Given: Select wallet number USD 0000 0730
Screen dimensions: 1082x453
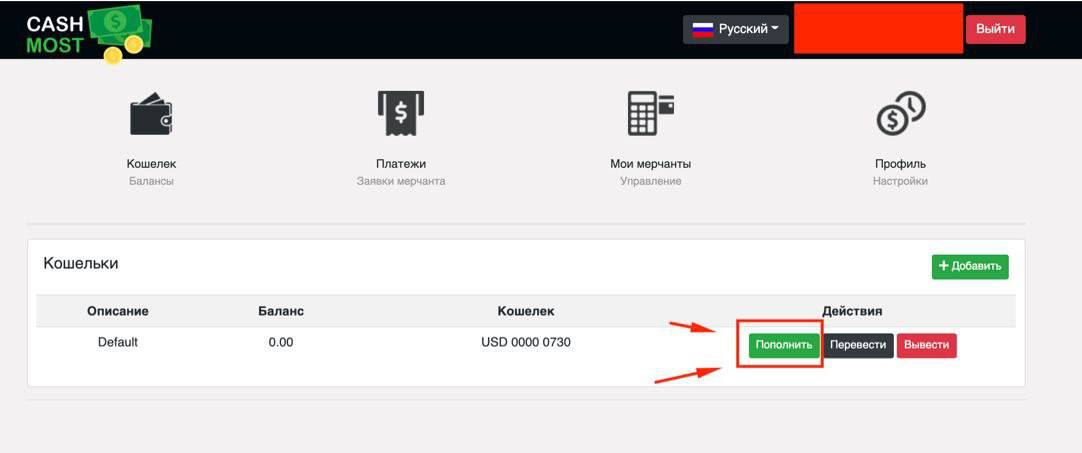Looking at the screenshot, I should pyautogui.click(x=526, y=342).
